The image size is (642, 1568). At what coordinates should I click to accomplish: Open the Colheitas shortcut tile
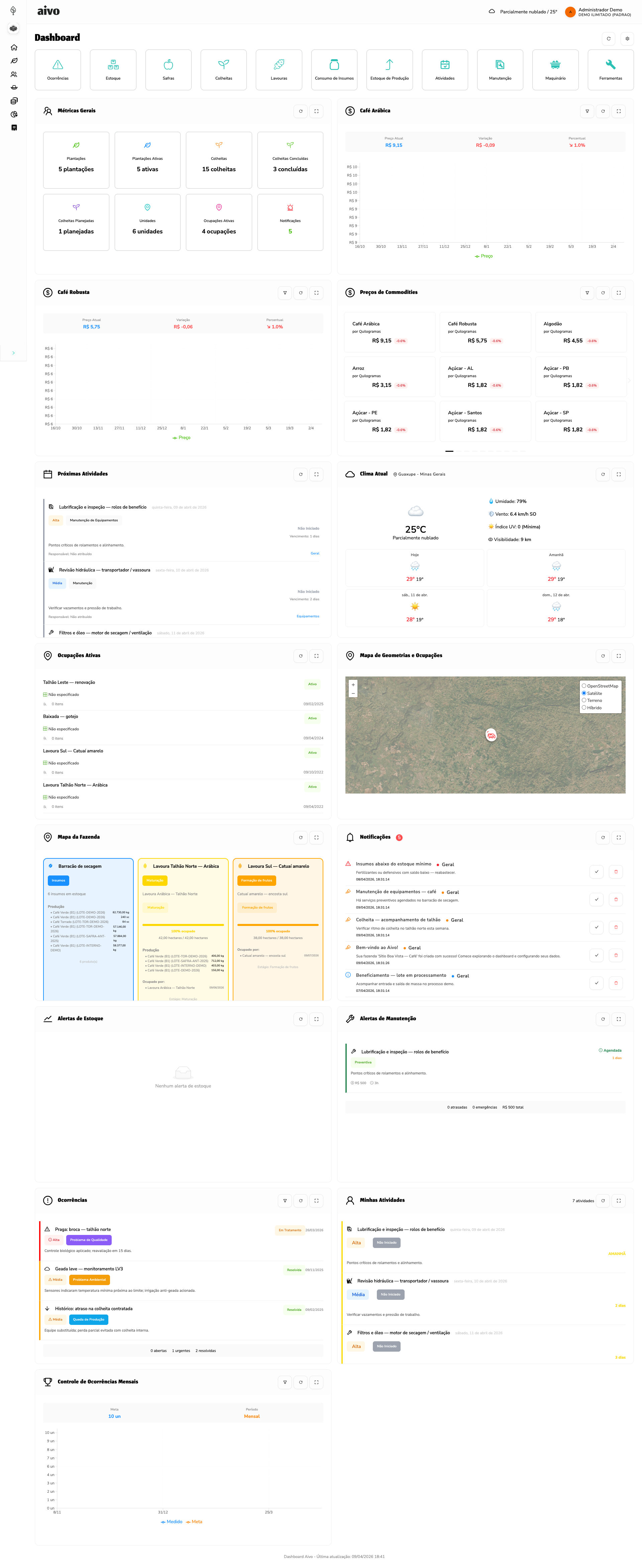[x=224, y=70]
